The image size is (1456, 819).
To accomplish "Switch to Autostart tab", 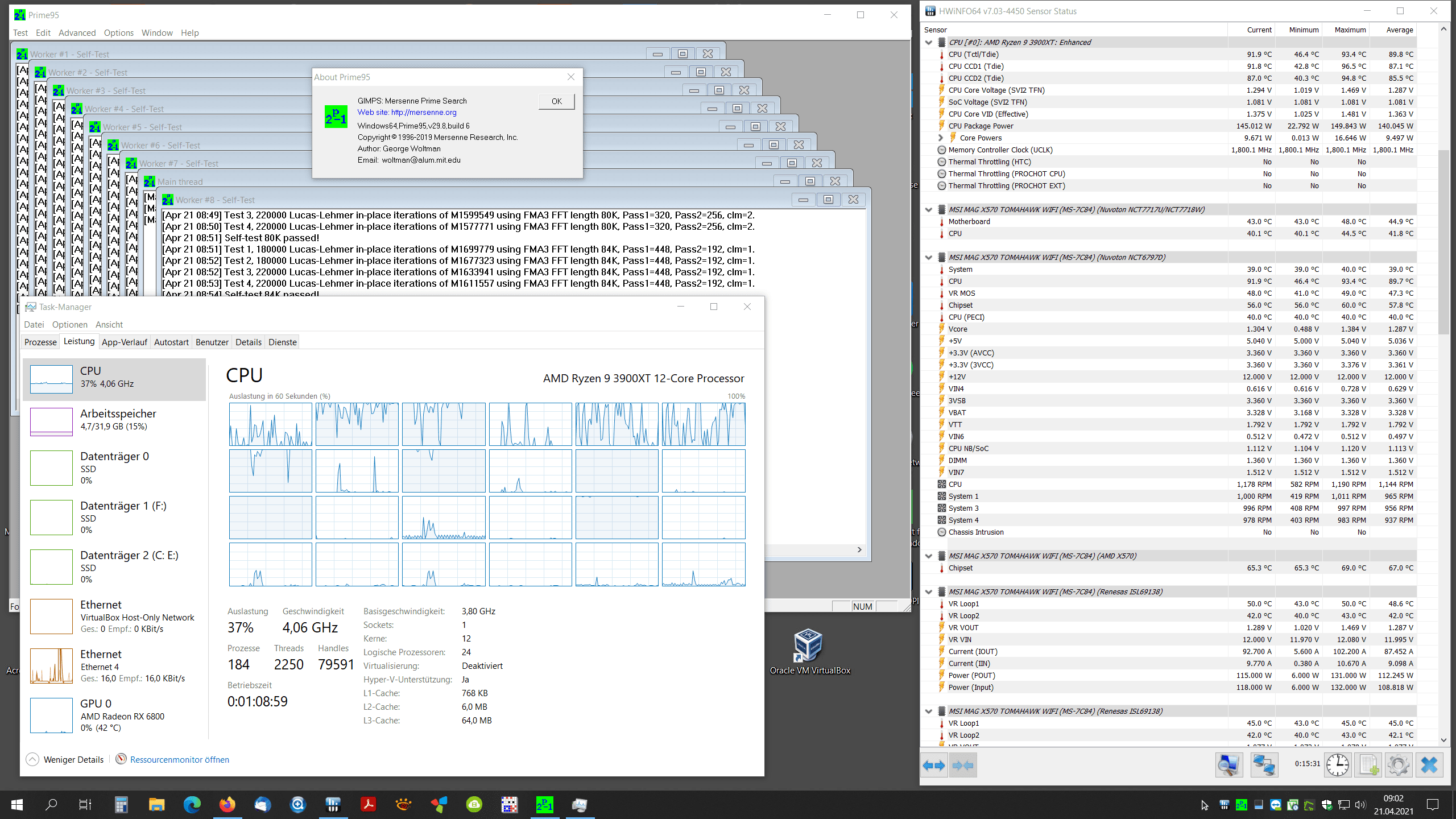I will (171, 342).
